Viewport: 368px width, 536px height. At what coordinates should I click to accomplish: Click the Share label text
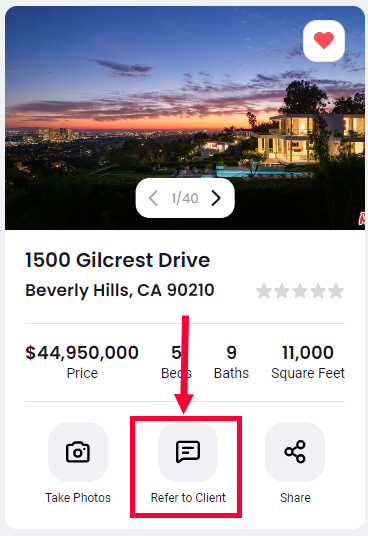point(295,498)
